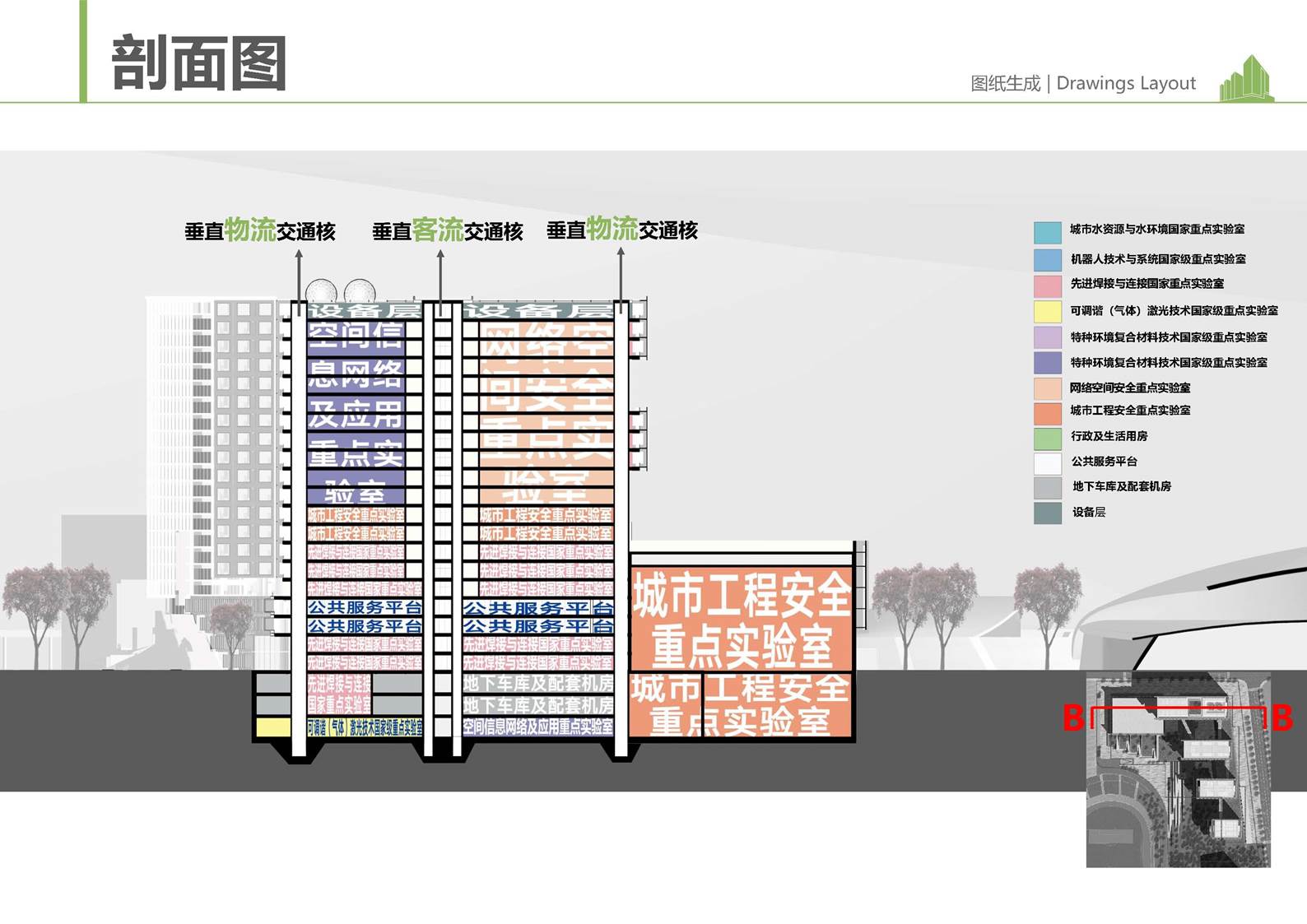Click legend text "先进焊接与连接国家重点实验室"
The width and height of the screenshot is (1307, 924).
pos(1147,283)
